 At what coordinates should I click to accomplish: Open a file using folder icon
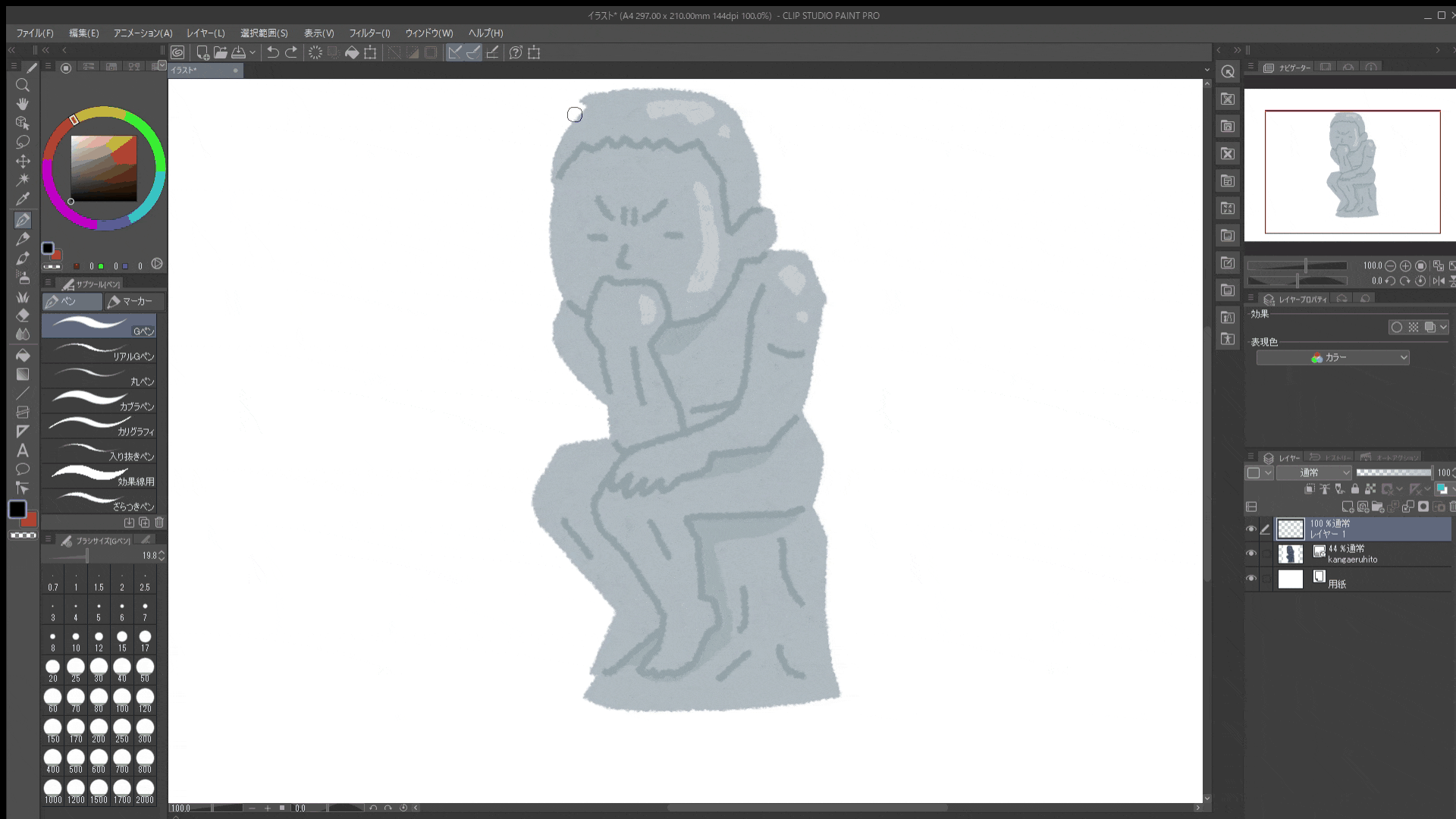(x=220, y=52)
